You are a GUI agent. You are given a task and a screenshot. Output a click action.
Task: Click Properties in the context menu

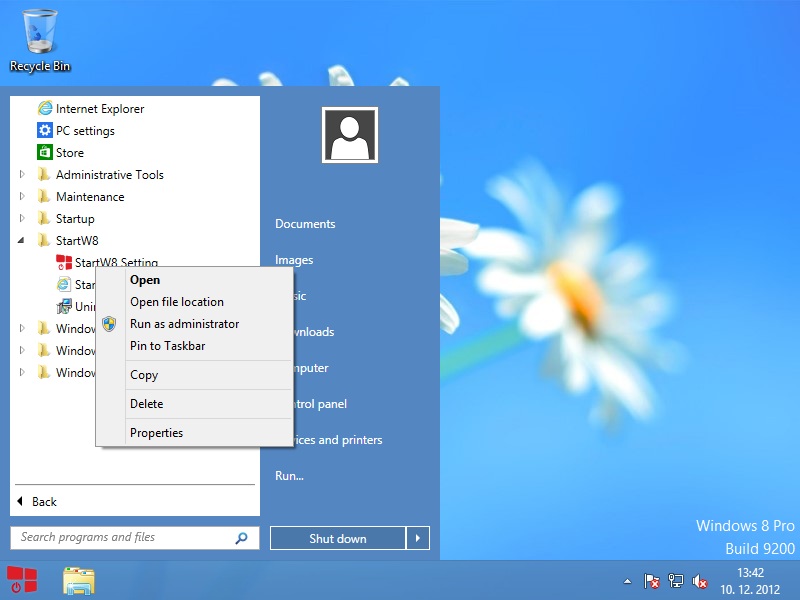[x=156, y=433]
